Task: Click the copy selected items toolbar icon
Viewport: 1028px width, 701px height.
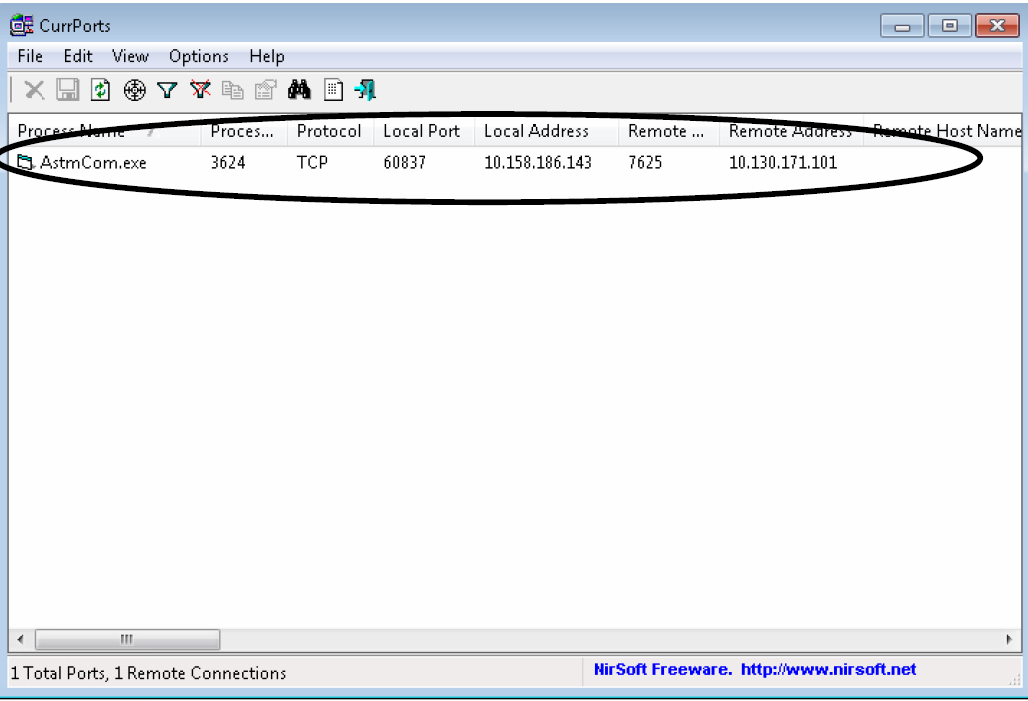Action: [233, 90]
